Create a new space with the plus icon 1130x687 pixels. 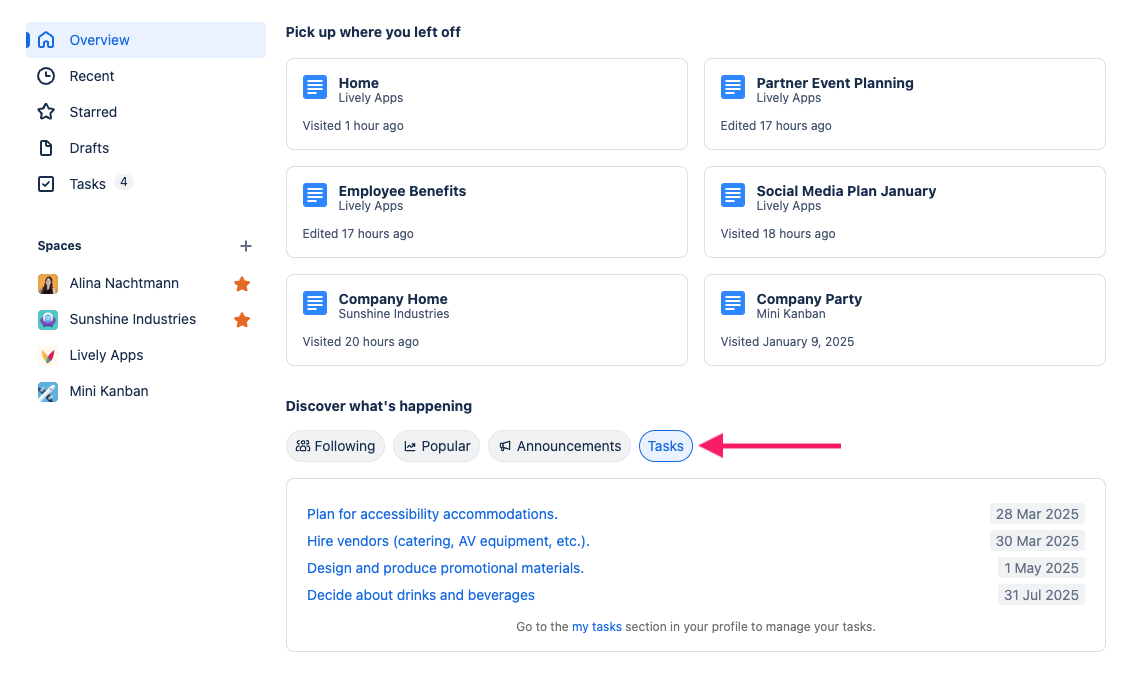point(246,245)
